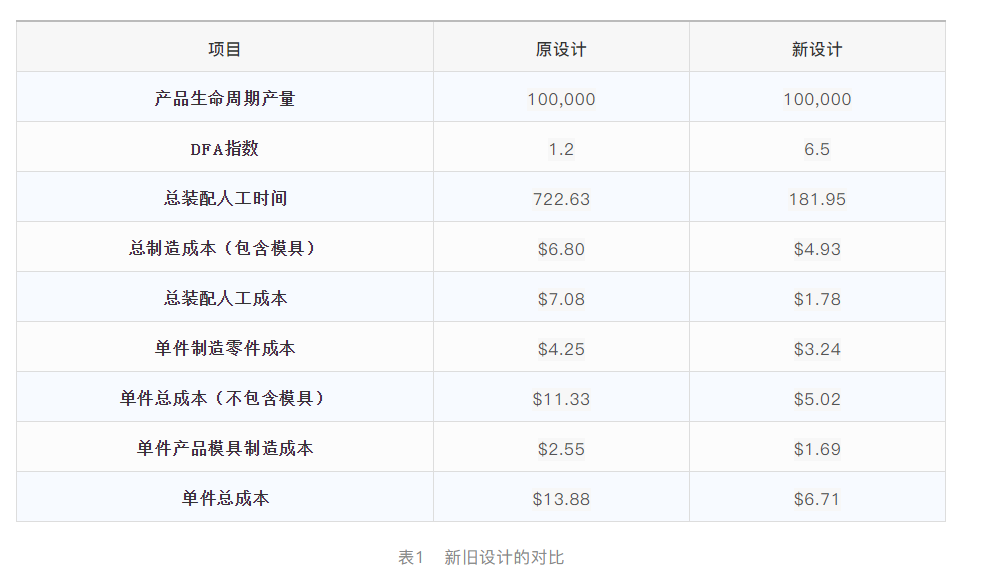990x576 pixels.
Task: Click the DFA指数 row label
Action: (x=225, y=149)
